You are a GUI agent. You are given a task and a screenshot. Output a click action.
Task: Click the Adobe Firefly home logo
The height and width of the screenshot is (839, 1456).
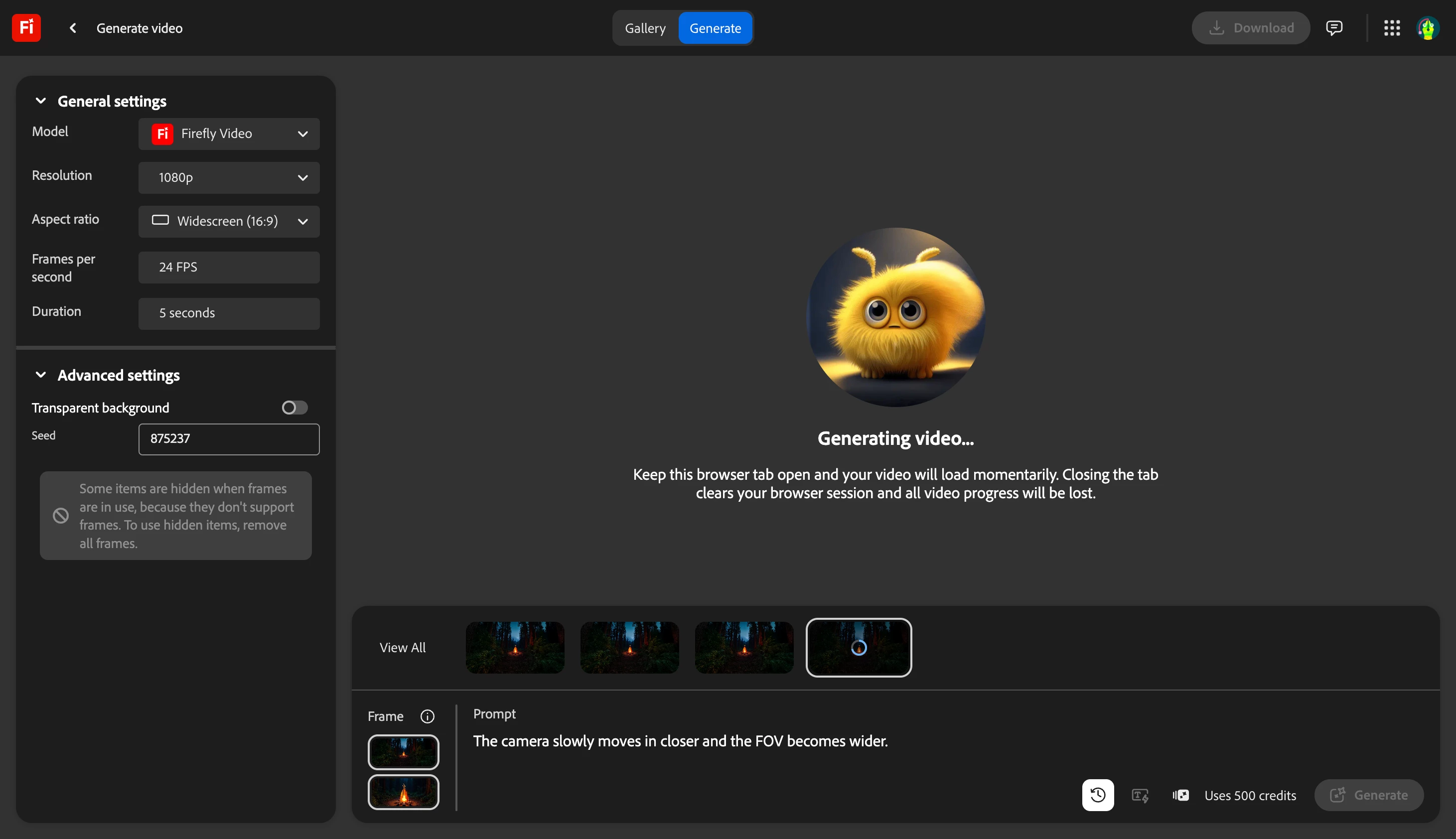coord(26,28)
